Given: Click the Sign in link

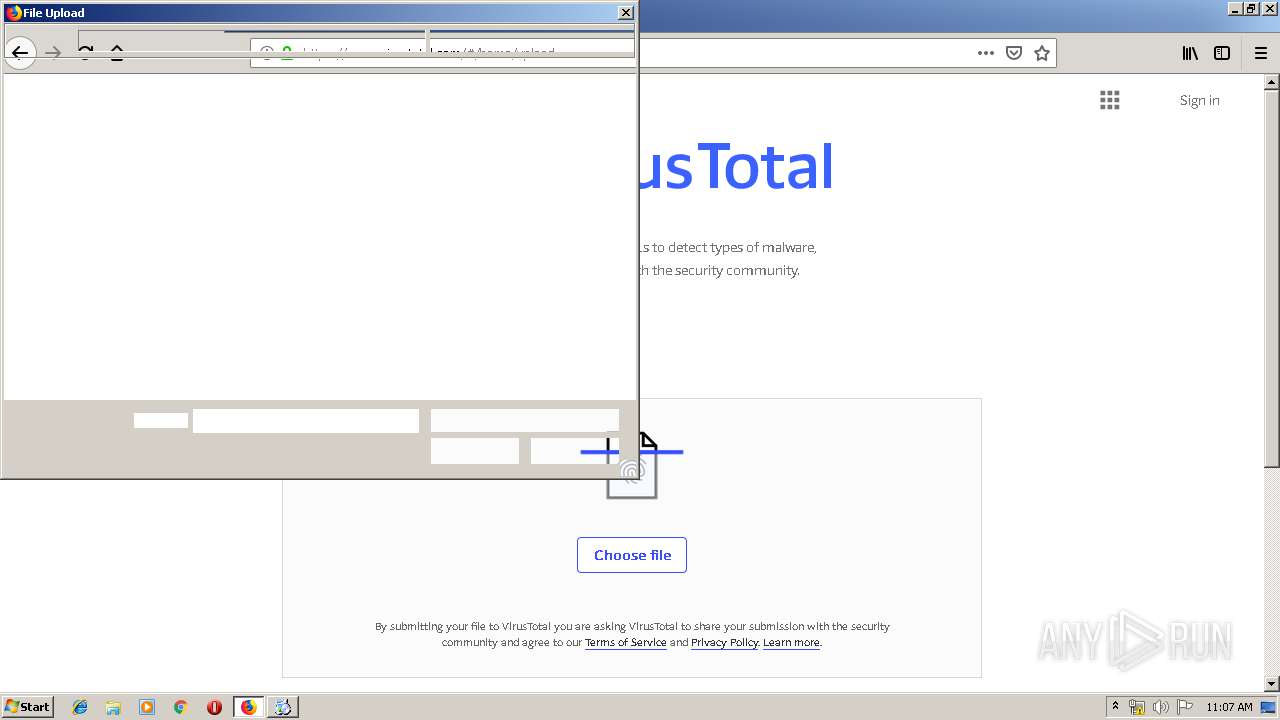Looking at the screenshot, I should pyautogui.click(x=1199, y=100).
